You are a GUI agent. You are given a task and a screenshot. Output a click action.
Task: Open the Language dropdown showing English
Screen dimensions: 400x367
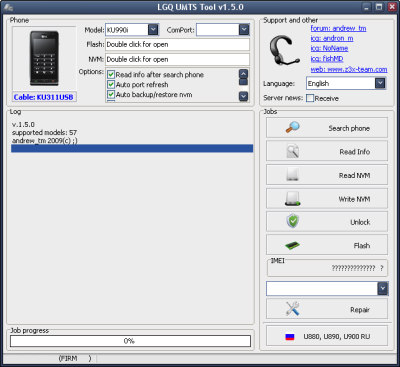380,83
